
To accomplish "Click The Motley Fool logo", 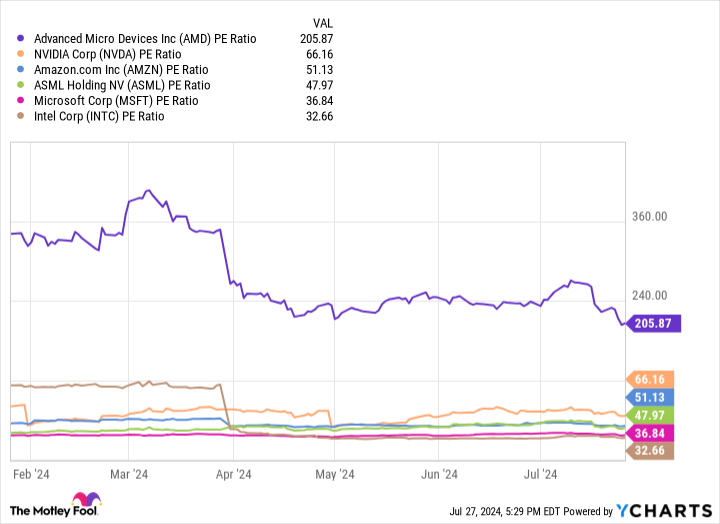I will point(56,504).
